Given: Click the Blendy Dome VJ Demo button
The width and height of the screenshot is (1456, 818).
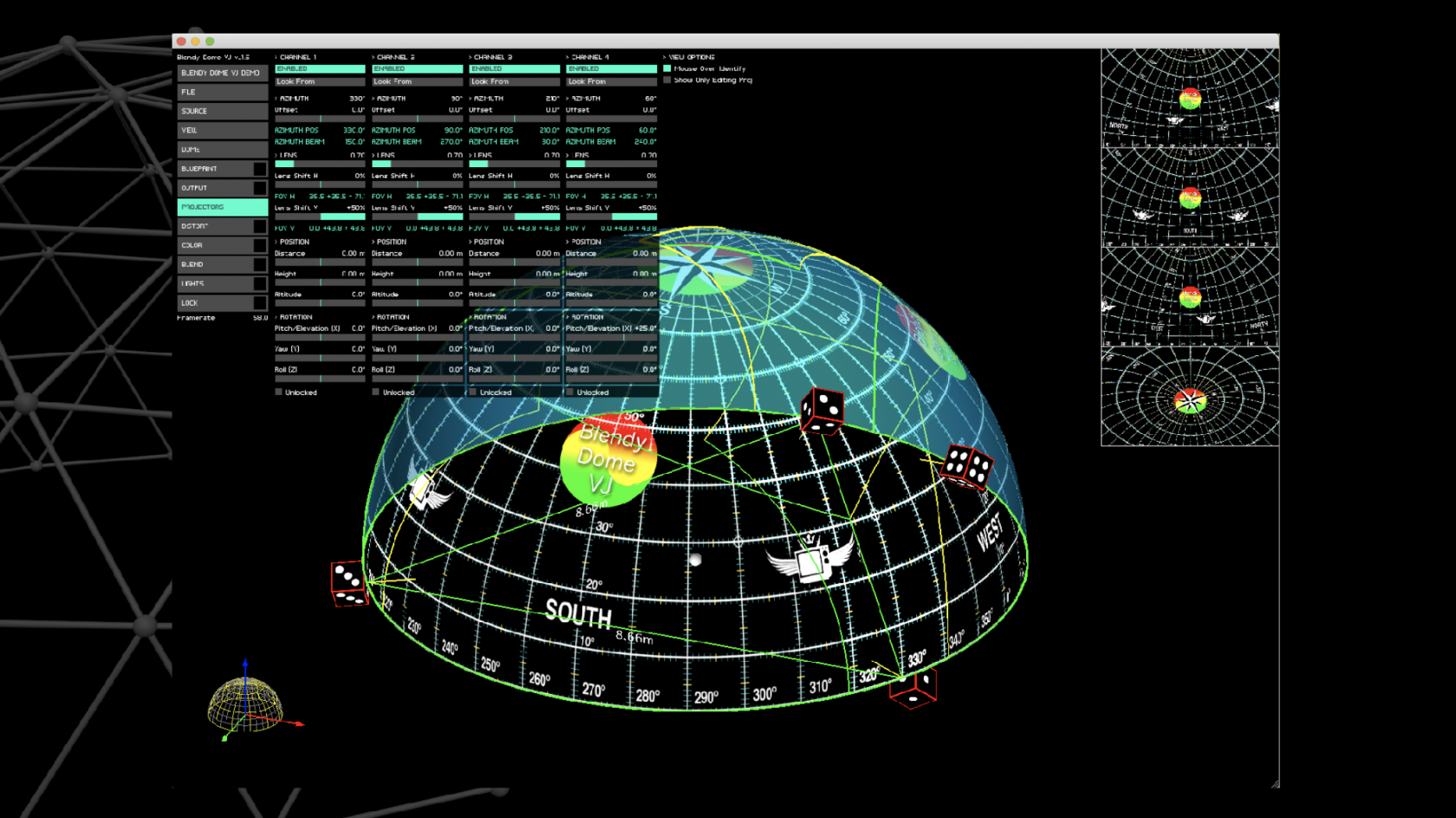Looking at the screenshot, I should (223, 73).
